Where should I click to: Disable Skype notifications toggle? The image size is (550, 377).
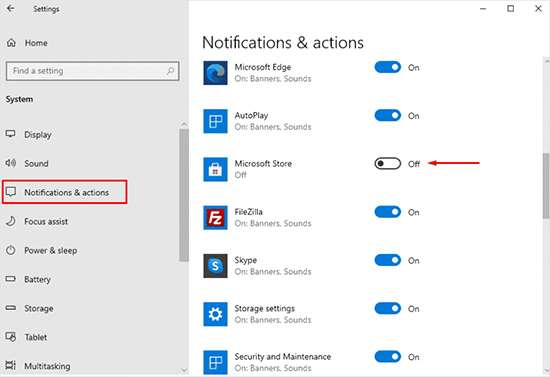point(388,260)
